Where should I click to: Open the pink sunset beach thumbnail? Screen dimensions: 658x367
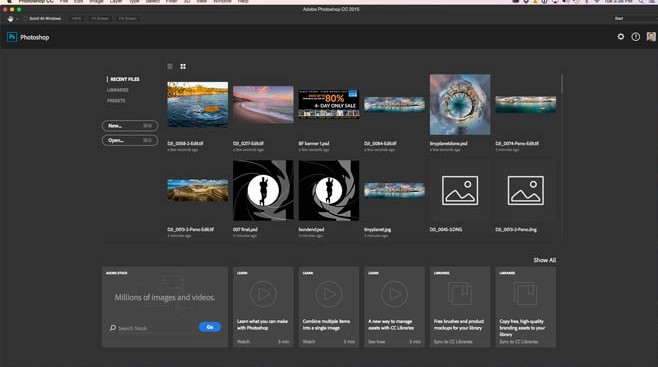click(263, 104)
